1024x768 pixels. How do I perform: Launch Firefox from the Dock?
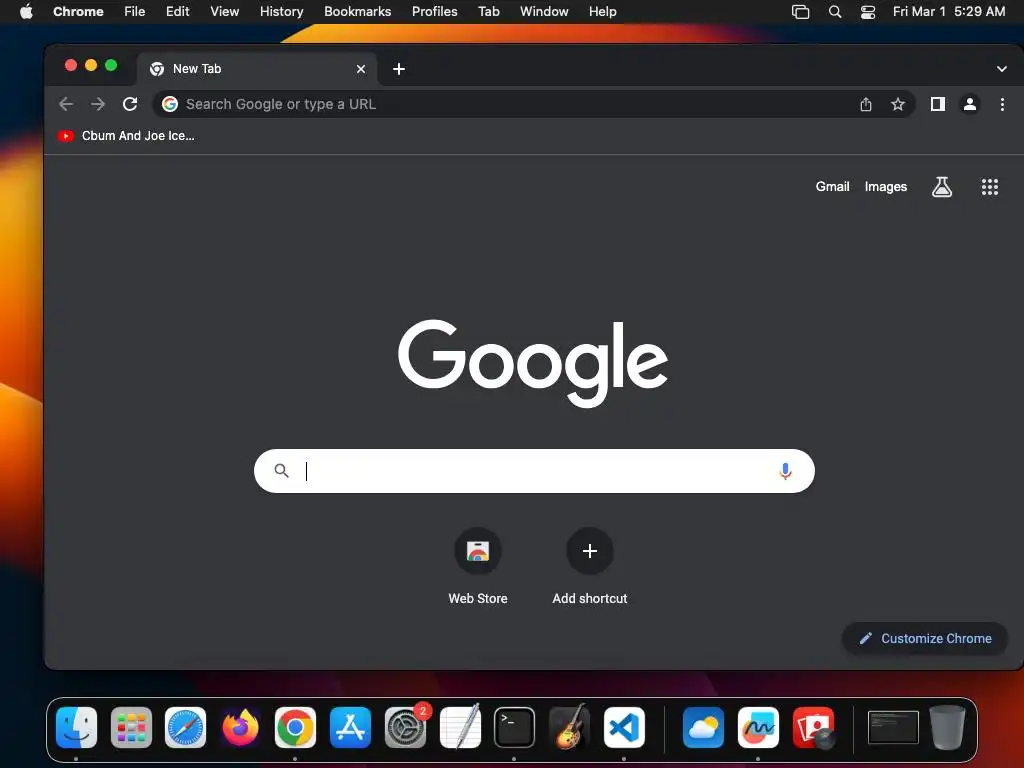(240, 727)
